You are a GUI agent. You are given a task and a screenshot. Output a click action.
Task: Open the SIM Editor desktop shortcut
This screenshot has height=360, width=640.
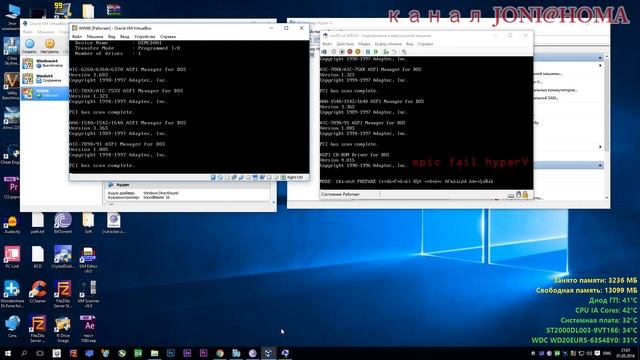(x=88, y=260)
